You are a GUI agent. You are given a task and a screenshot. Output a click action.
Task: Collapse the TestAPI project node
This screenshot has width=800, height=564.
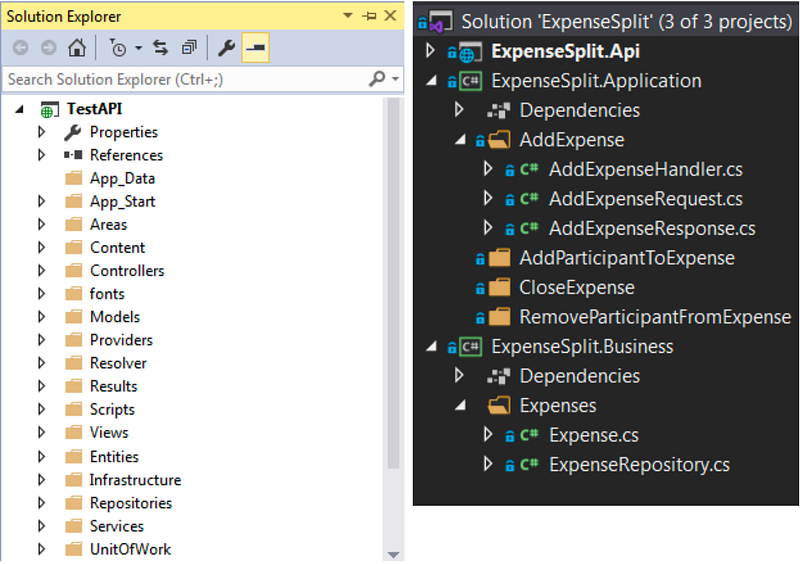(x=20, y=109)
